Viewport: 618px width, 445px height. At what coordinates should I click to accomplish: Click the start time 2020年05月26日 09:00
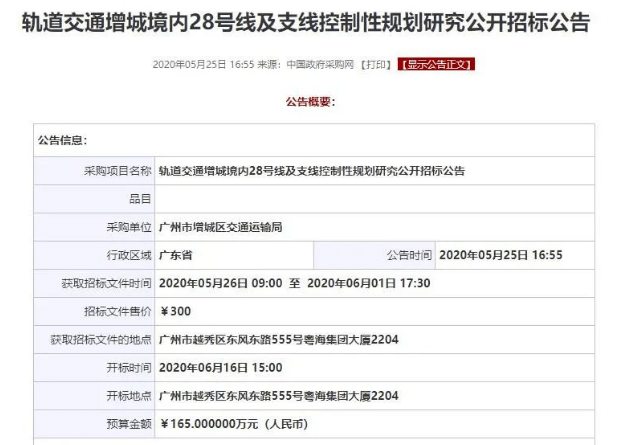221,283
